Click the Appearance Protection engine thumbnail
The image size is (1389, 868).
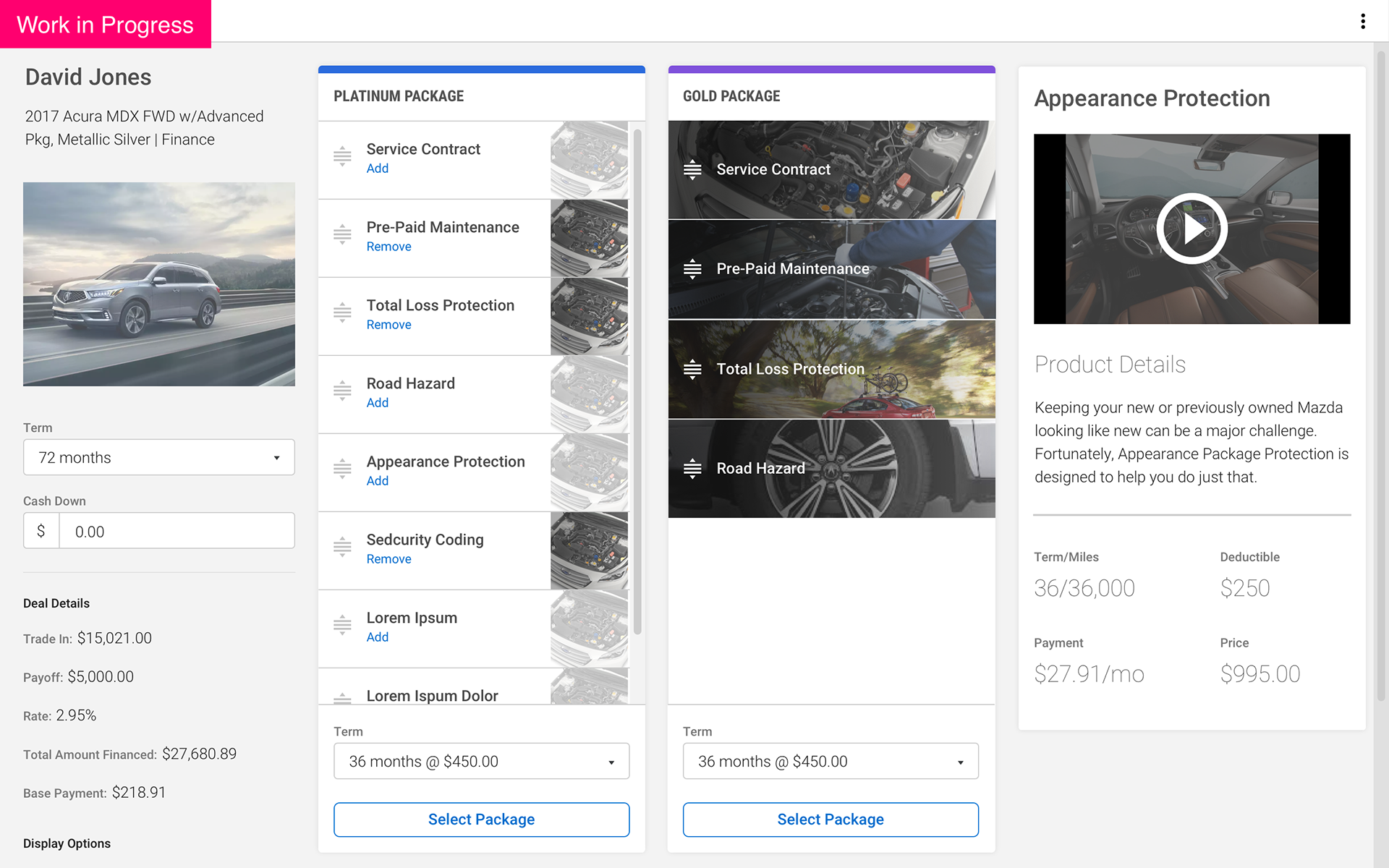(x=590, y=472)
